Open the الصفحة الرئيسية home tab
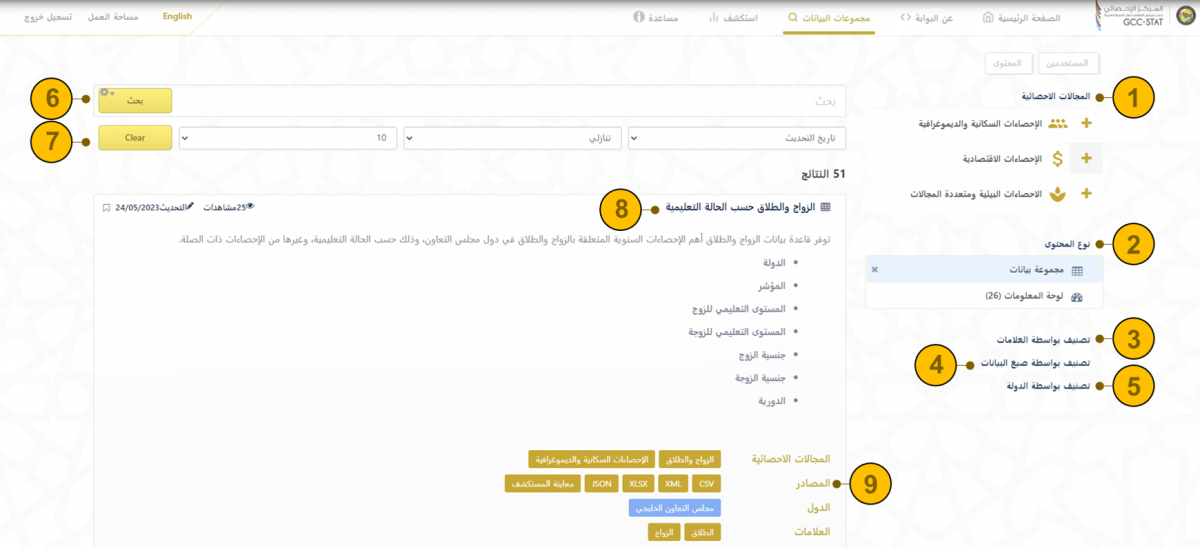The height and width of the screenshot is (548, 1200). pyautogui.click(x=1021, y=17)
